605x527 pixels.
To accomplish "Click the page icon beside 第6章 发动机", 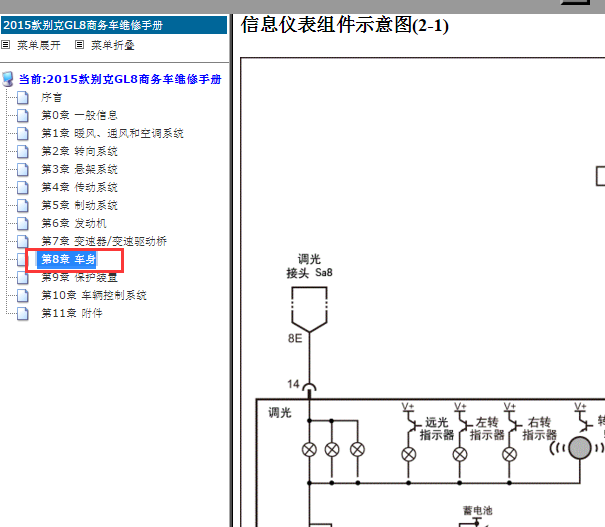I will pos(23,223).
